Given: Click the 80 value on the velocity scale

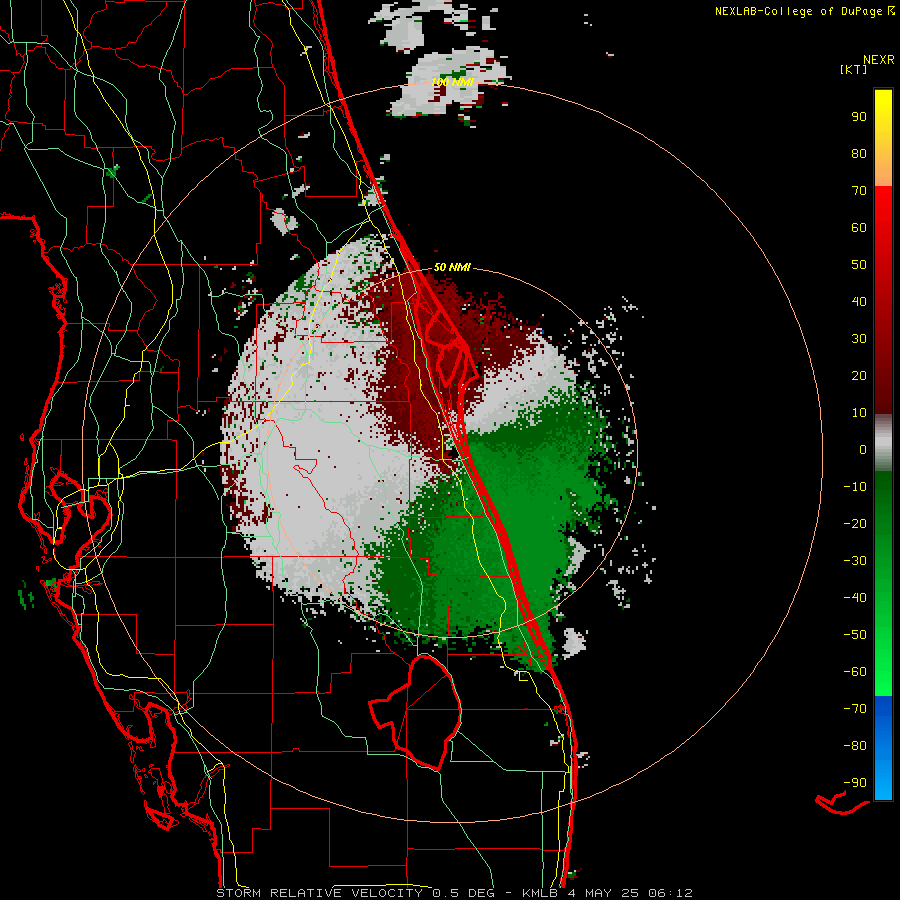Looking at the screenshot, I should coord(859,154).
